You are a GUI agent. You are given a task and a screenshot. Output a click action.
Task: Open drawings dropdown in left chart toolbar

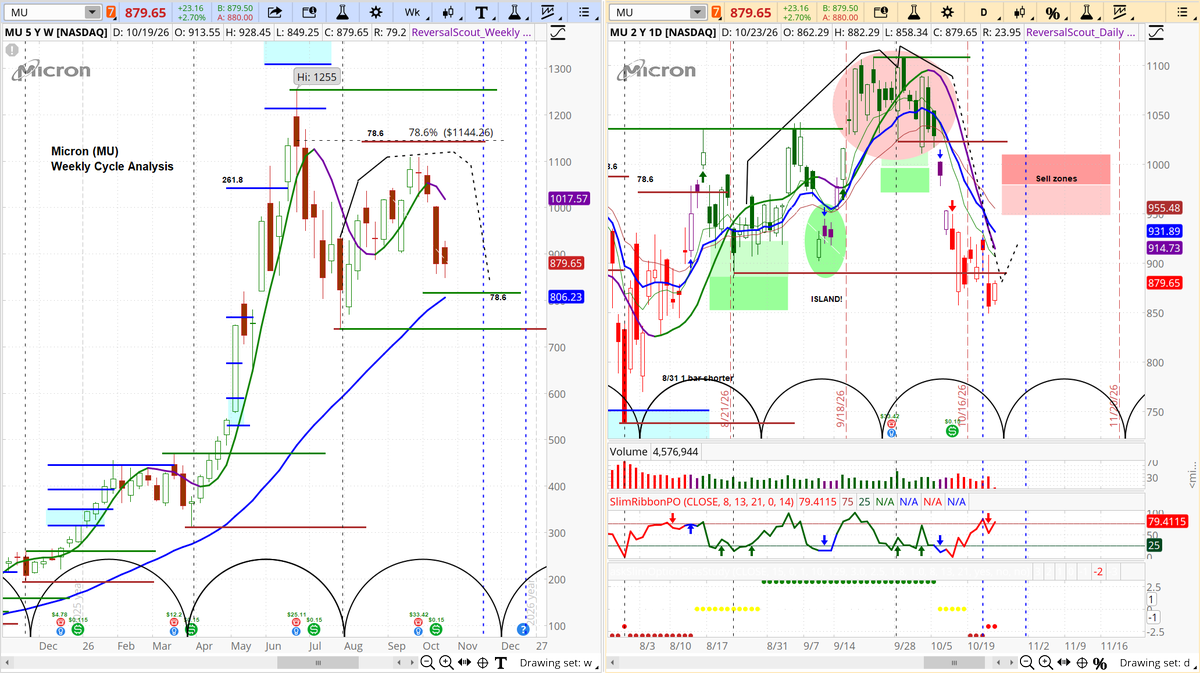[549, 13]
